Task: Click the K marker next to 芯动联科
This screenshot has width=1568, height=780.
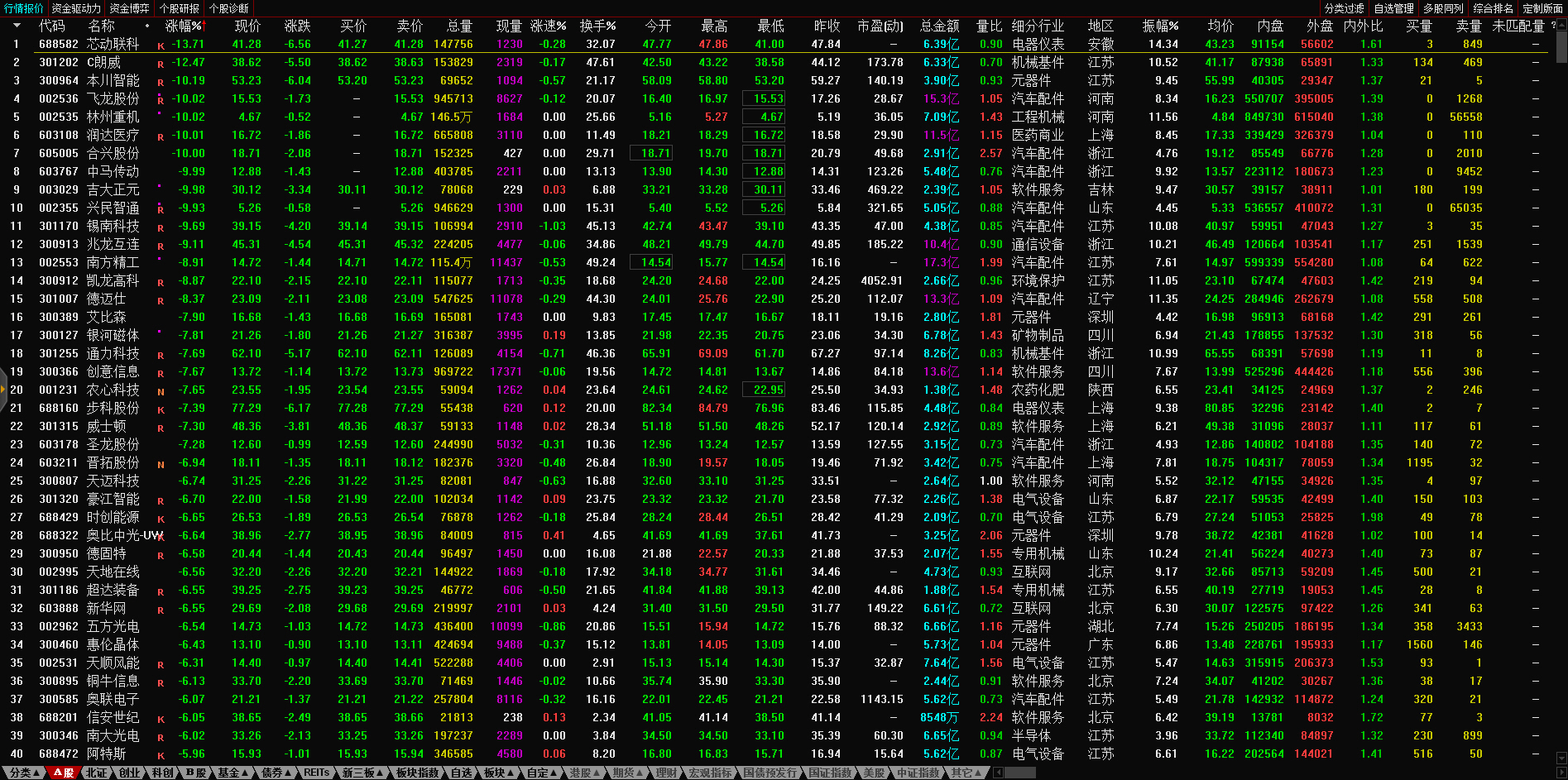Action: pos(161,46)
